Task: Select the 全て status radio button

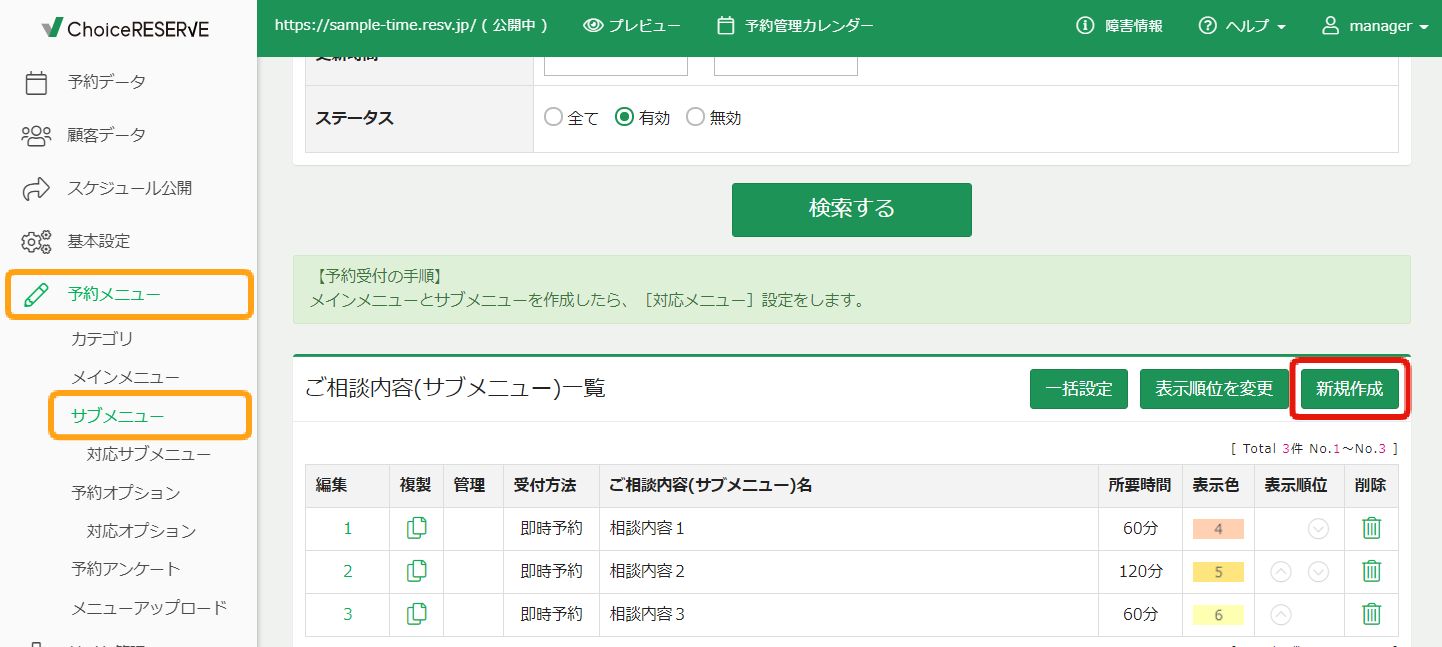Action: (553, 117)
